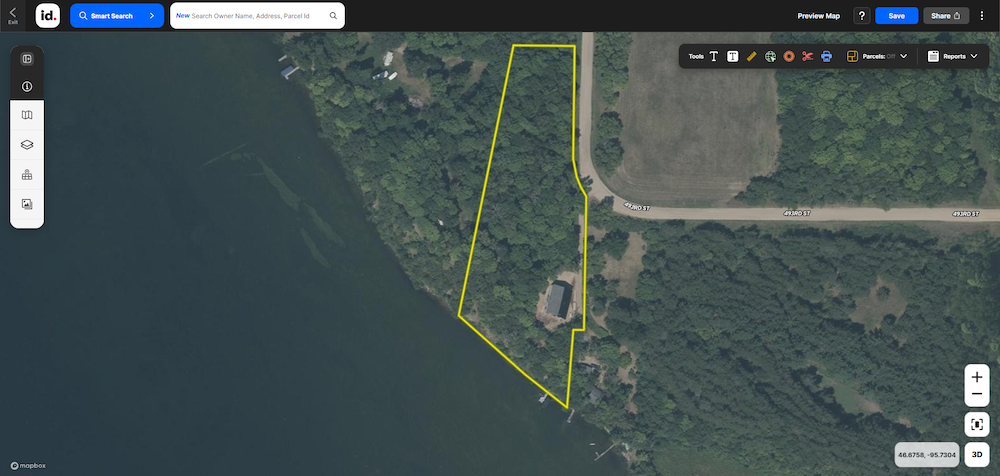Toggle the info sidebar button

[x=27, y=86]
